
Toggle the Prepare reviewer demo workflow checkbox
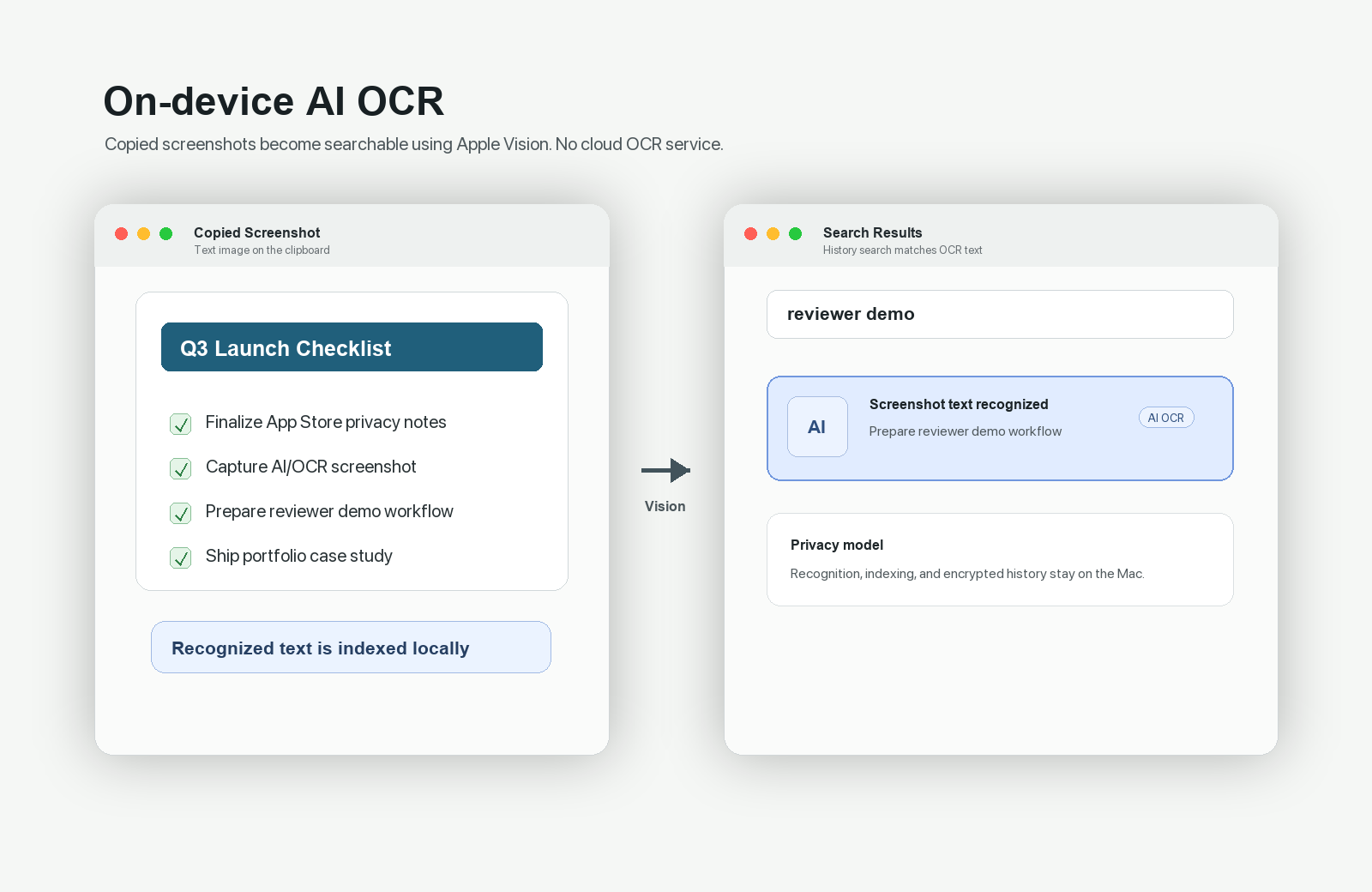[x=181, y=514]
